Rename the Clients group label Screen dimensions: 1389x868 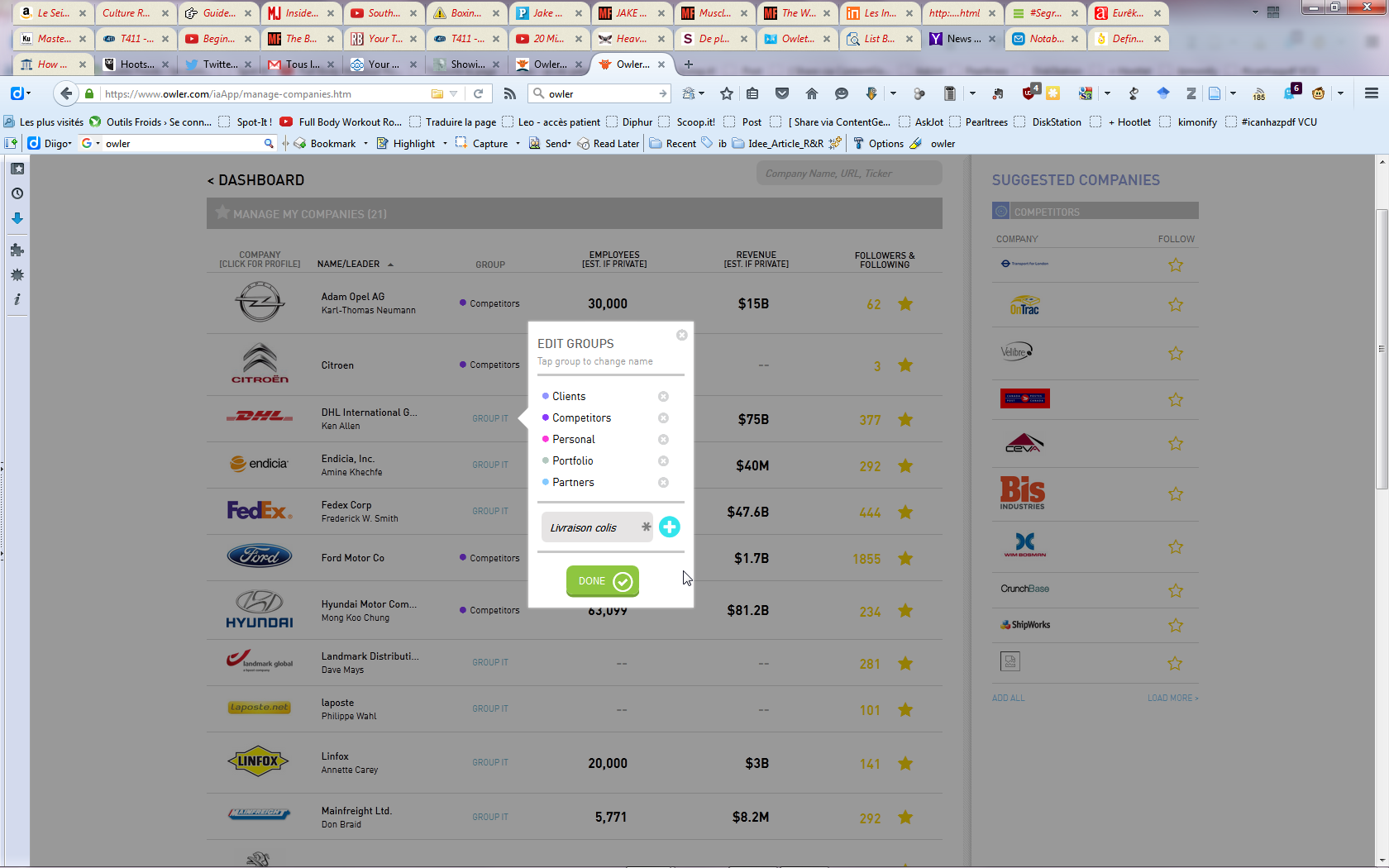point(569,397)
